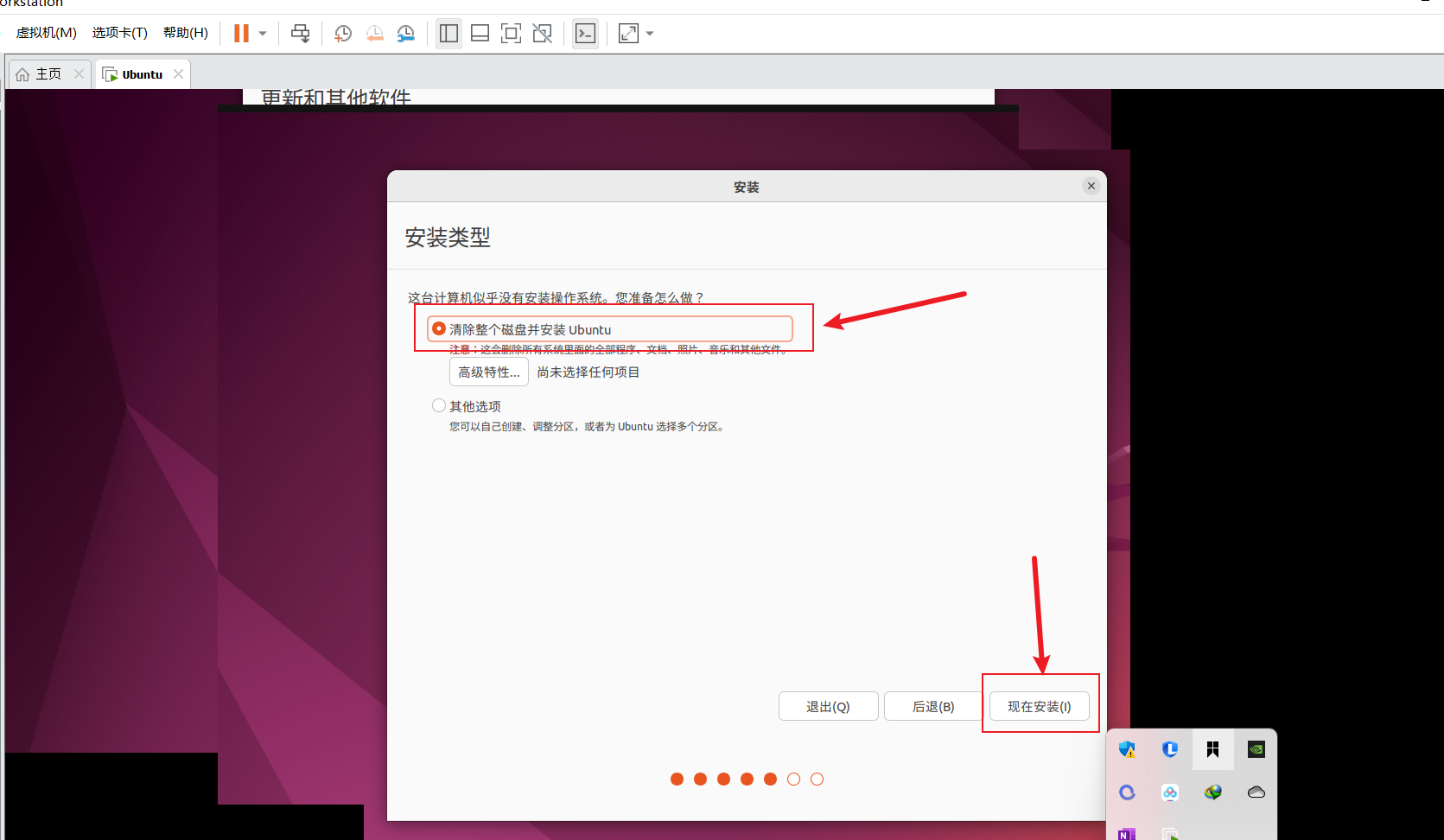This screenshot has height=840, width=1444.
Task: Open the snapshot manager wrench-clock icon
Action: pos(405,34)
